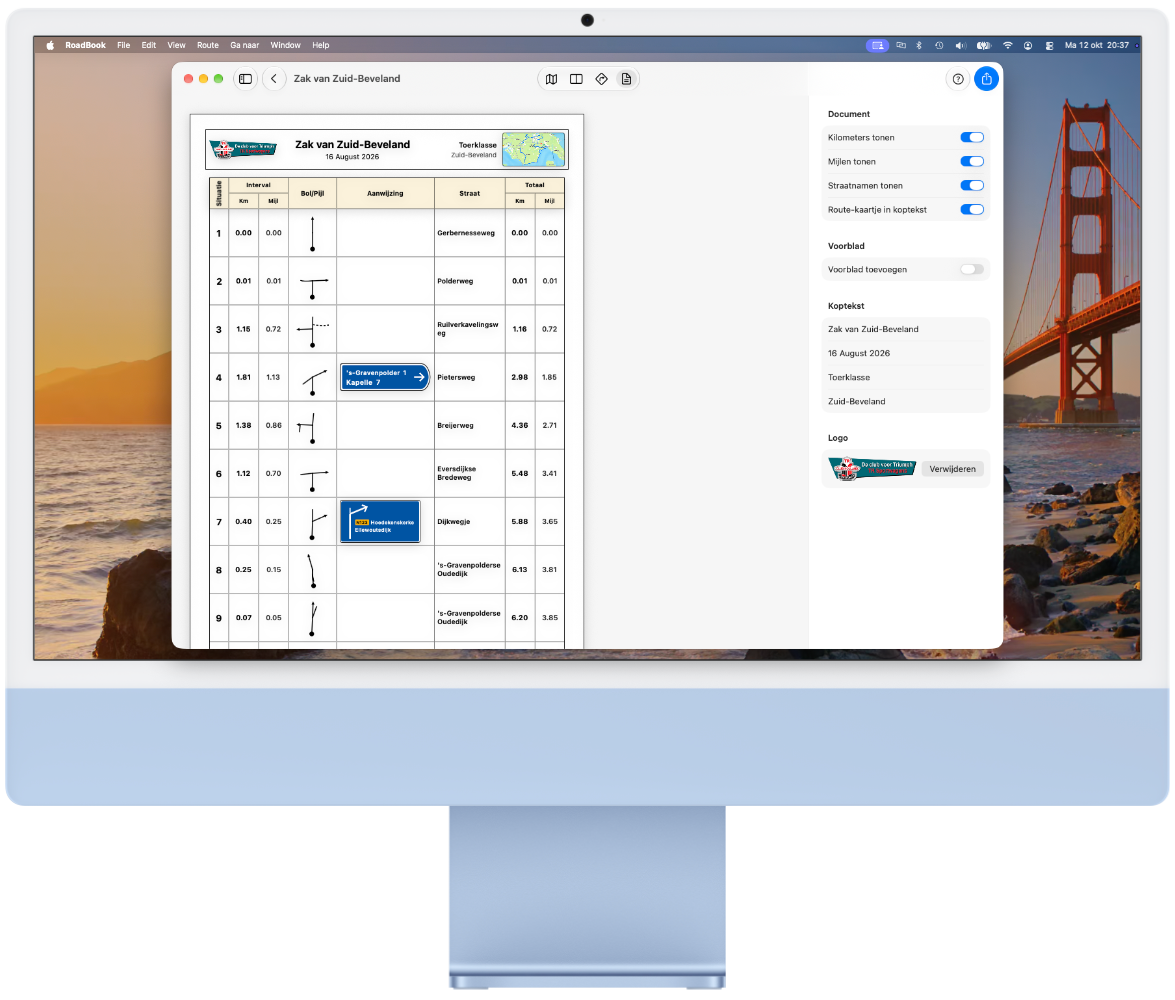1175x1000 pixels.
Task: Open the RoadBook app menu
Action: pos(85,45)
